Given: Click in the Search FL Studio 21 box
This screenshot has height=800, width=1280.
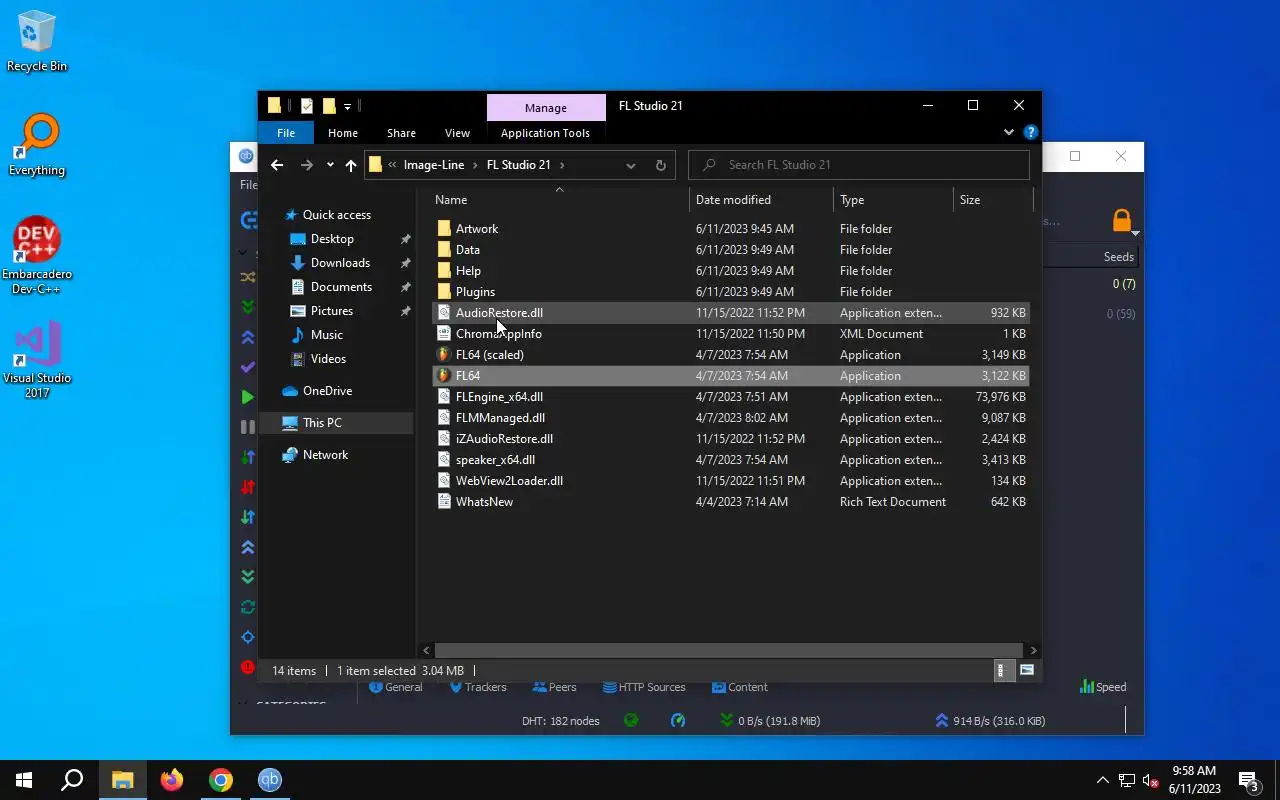Looking at the screenshot, I should click(x=859, y=165).
